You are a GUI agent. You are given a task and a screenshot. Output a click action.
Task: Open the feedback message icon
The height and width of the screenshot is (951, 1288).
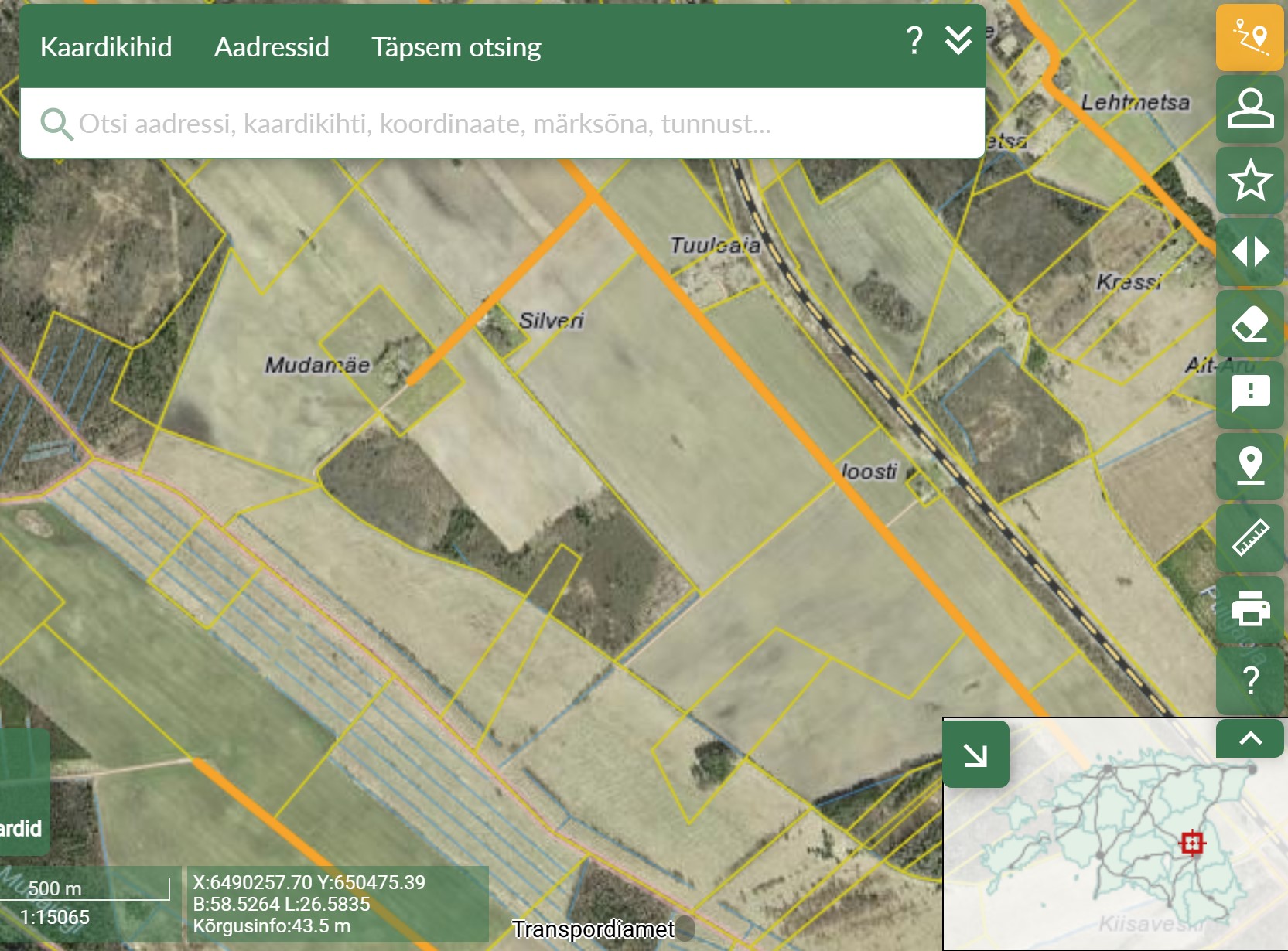click(1250, 394)
